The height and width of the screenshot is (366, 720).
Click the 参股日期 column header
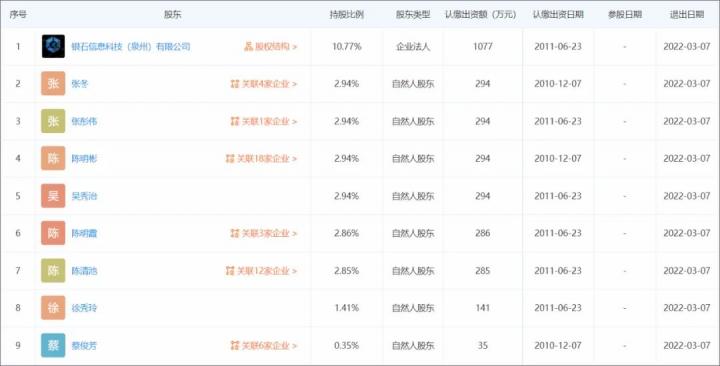(x=624, y=14)
